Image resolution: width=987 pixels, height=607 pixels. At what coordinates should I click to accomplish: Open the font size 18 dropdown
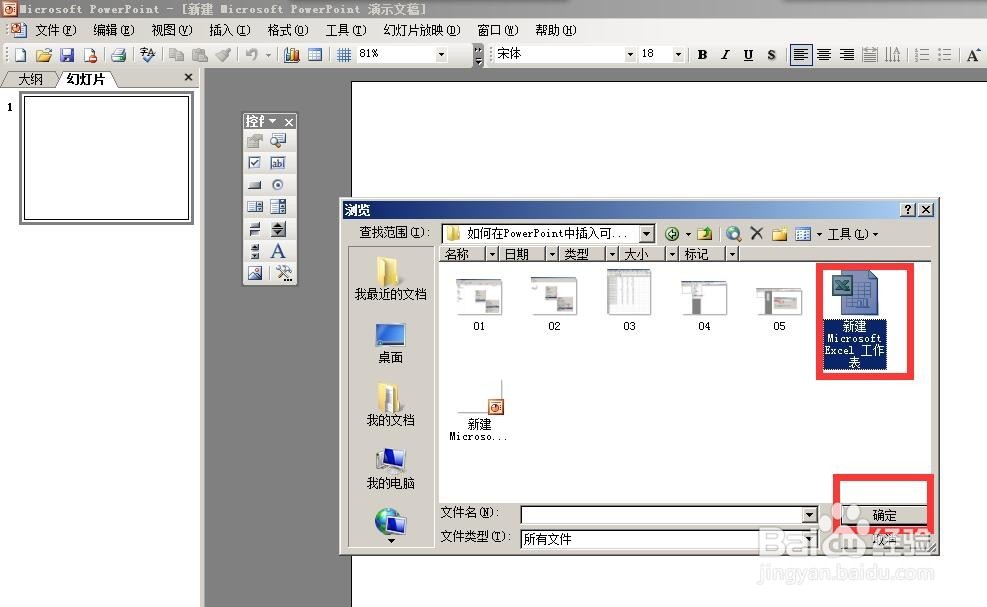click(x=678, y=55)
